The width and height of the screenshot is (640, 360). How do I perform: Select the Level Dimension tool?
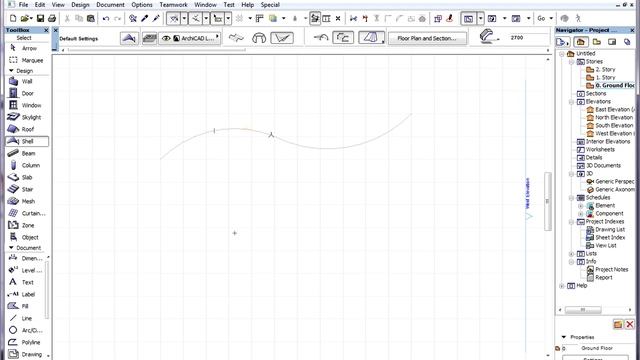[26, 270]
